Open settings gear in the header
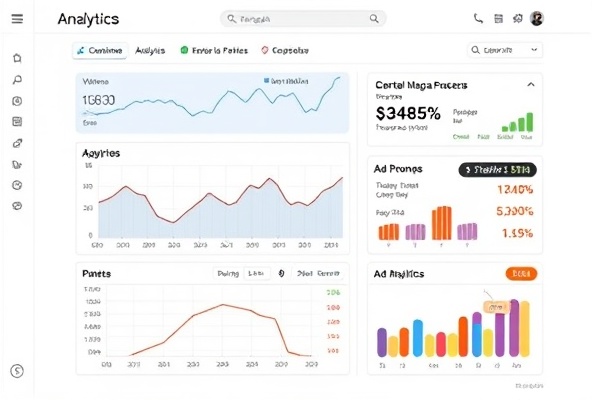 click(518, 19)
